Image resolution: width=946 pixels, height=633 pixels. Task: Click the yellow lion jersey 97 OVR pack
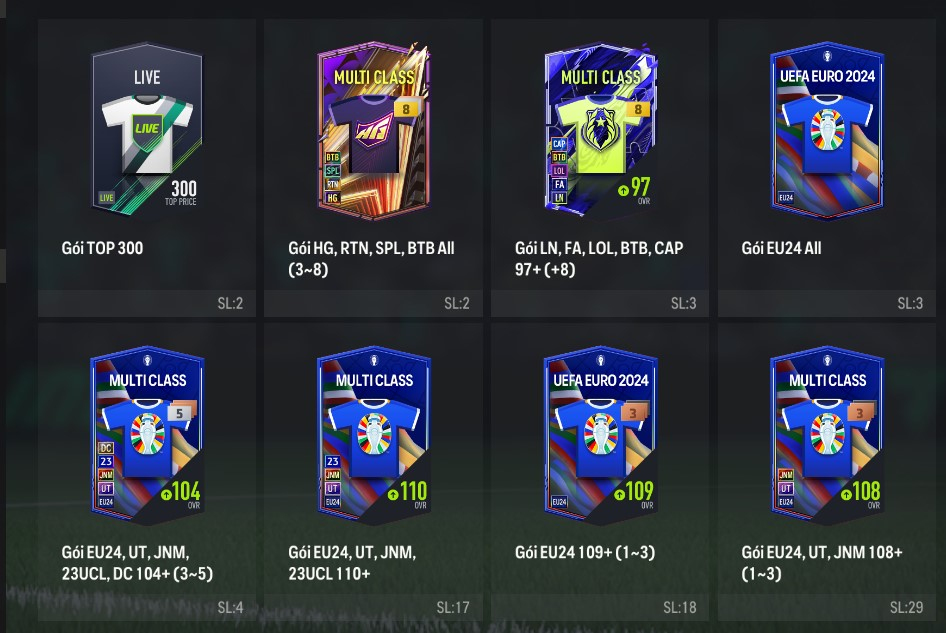tap(601, 129)
